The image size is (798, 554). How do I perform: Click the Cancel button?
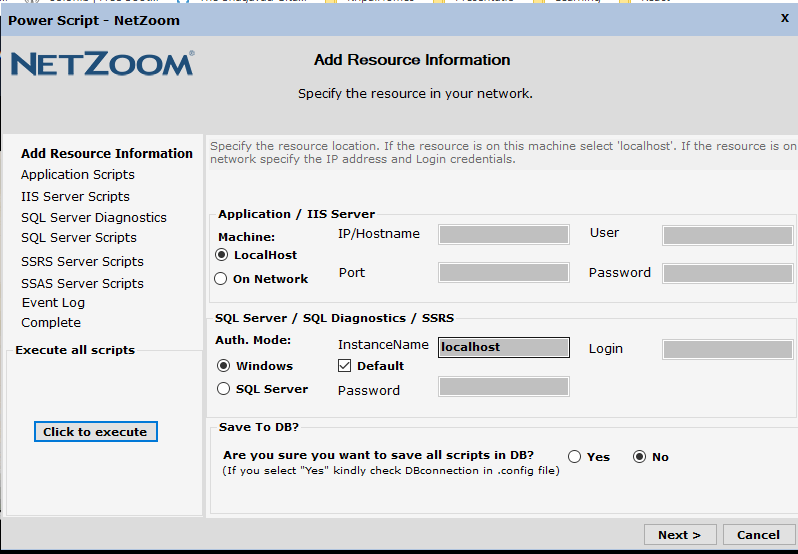click(x=758, y=535)
